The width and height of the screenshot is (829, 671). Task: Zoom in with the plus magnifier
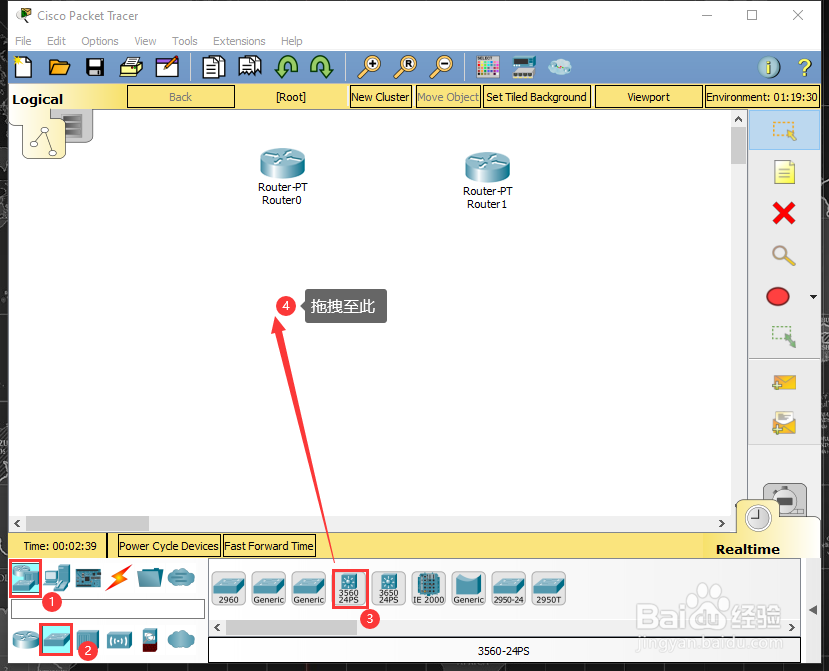point(369,67)
